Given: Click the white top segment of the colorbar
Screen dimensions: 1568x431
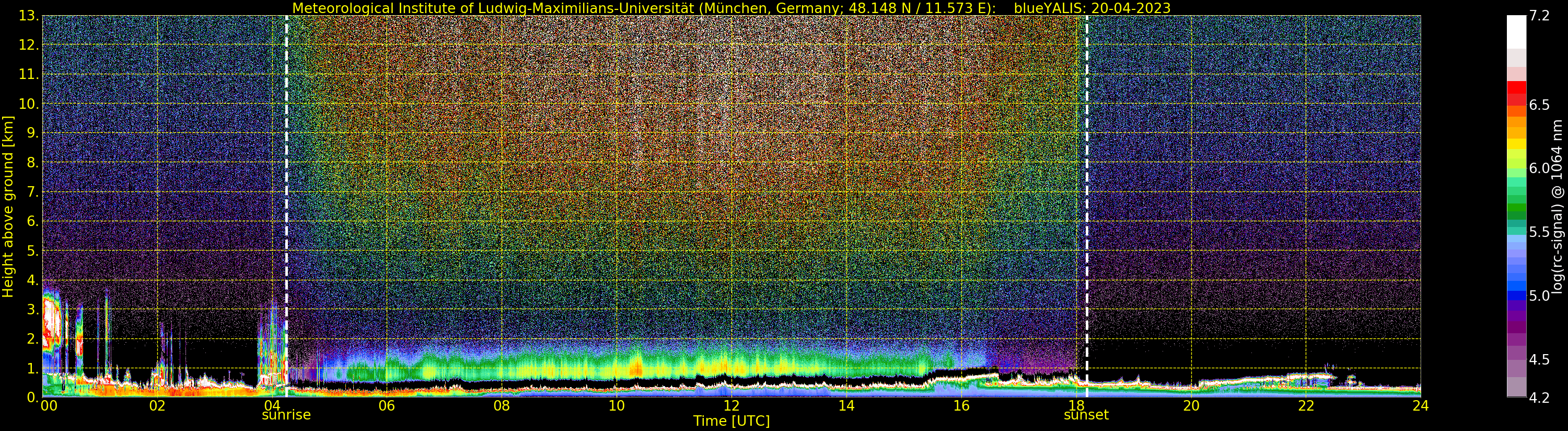Looking at the screenshot, I should tap(1516, 32).
